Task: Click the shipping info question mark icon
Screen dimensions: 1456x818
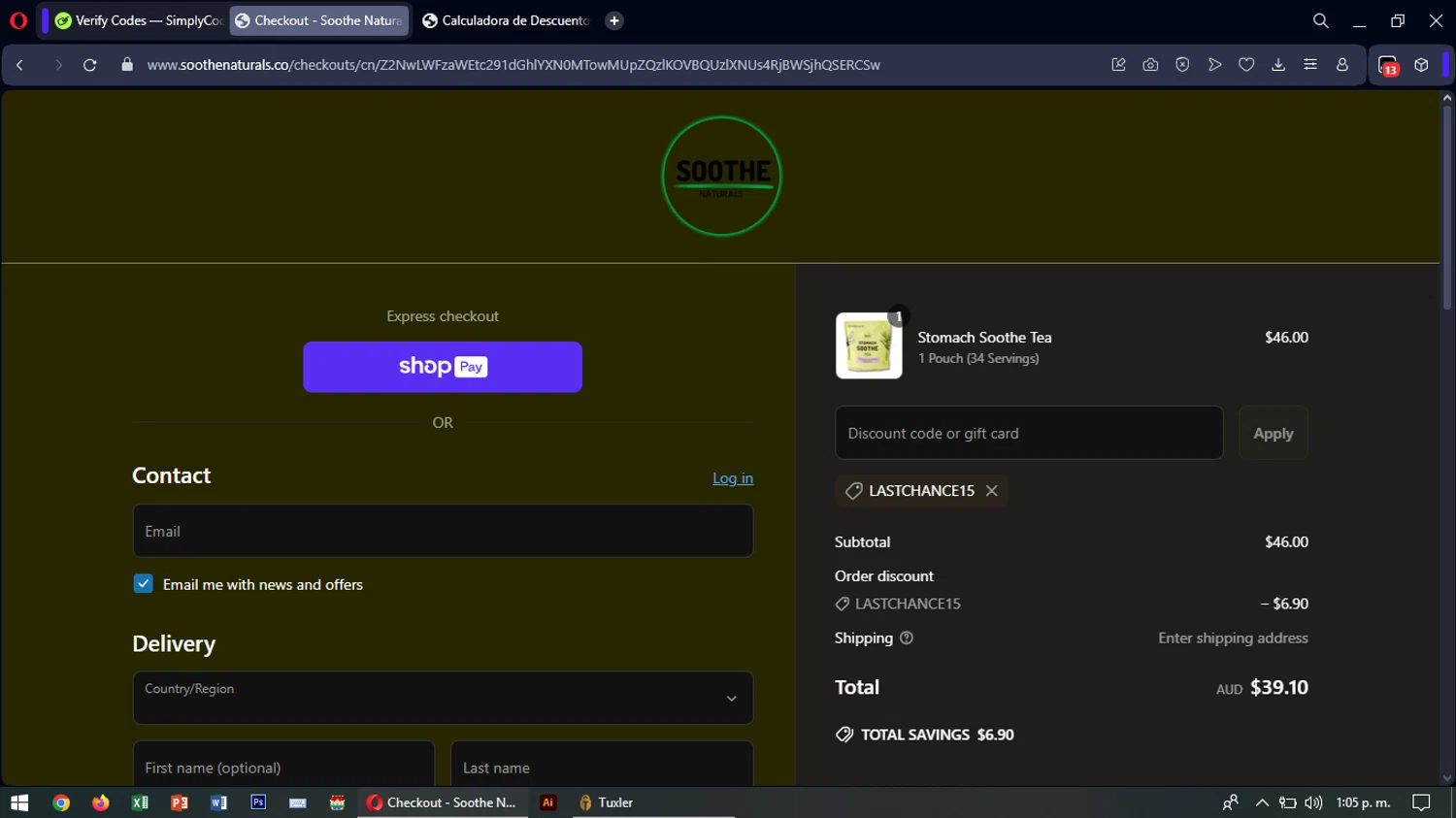Action: pyautogui.click(x=907, y=638)
